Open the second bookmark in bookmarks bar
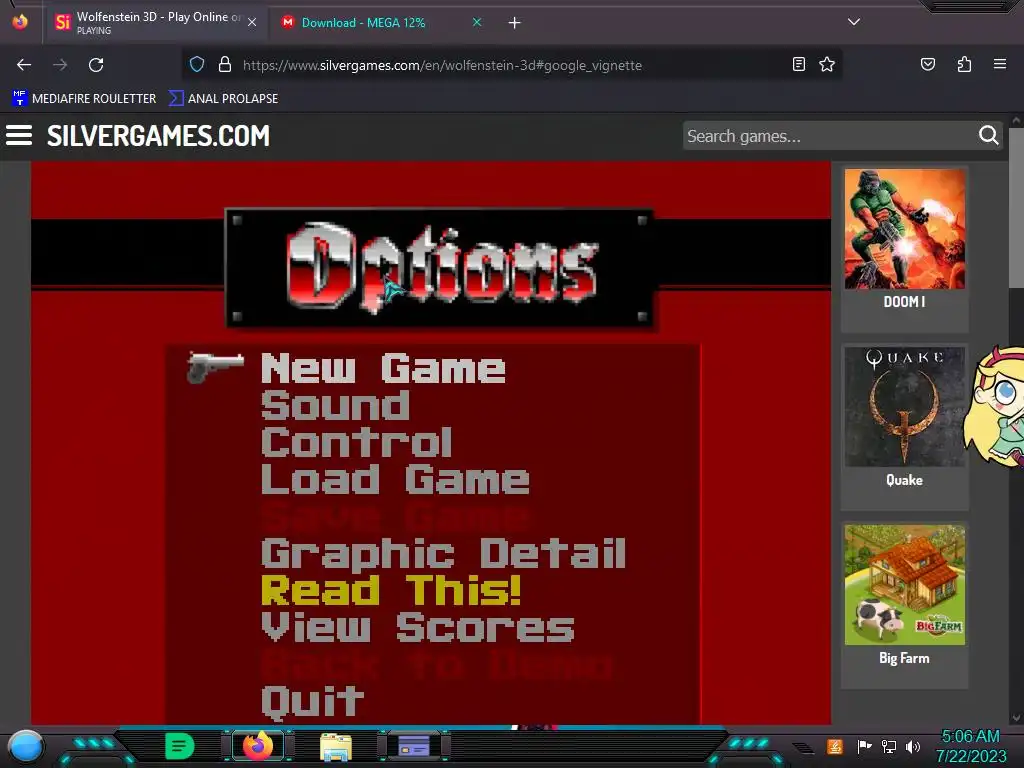1024x768 pixels. [x=223, y=99]
